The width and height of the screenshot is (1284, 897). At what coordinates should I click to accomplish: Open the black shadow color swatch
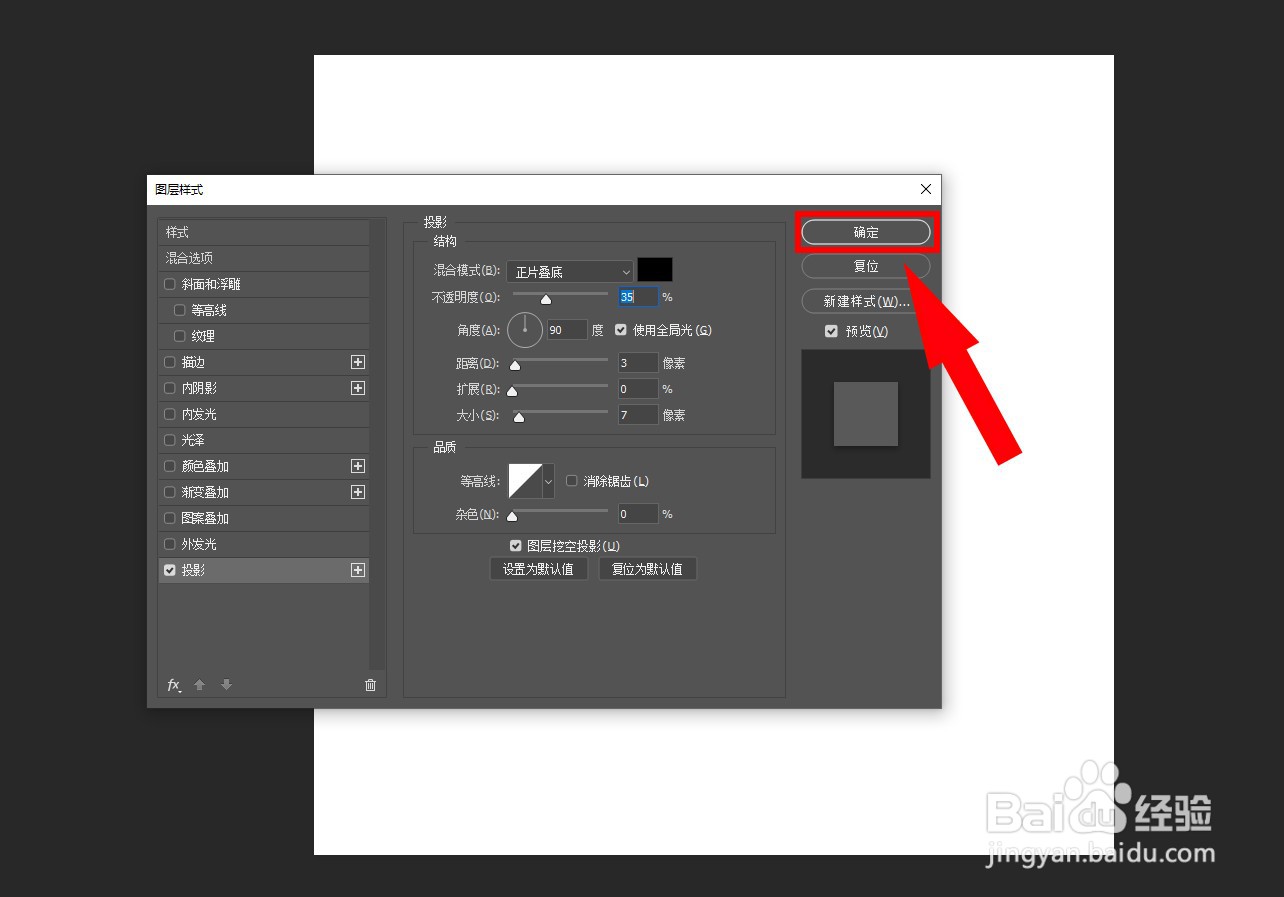click(x=655, y=270)
